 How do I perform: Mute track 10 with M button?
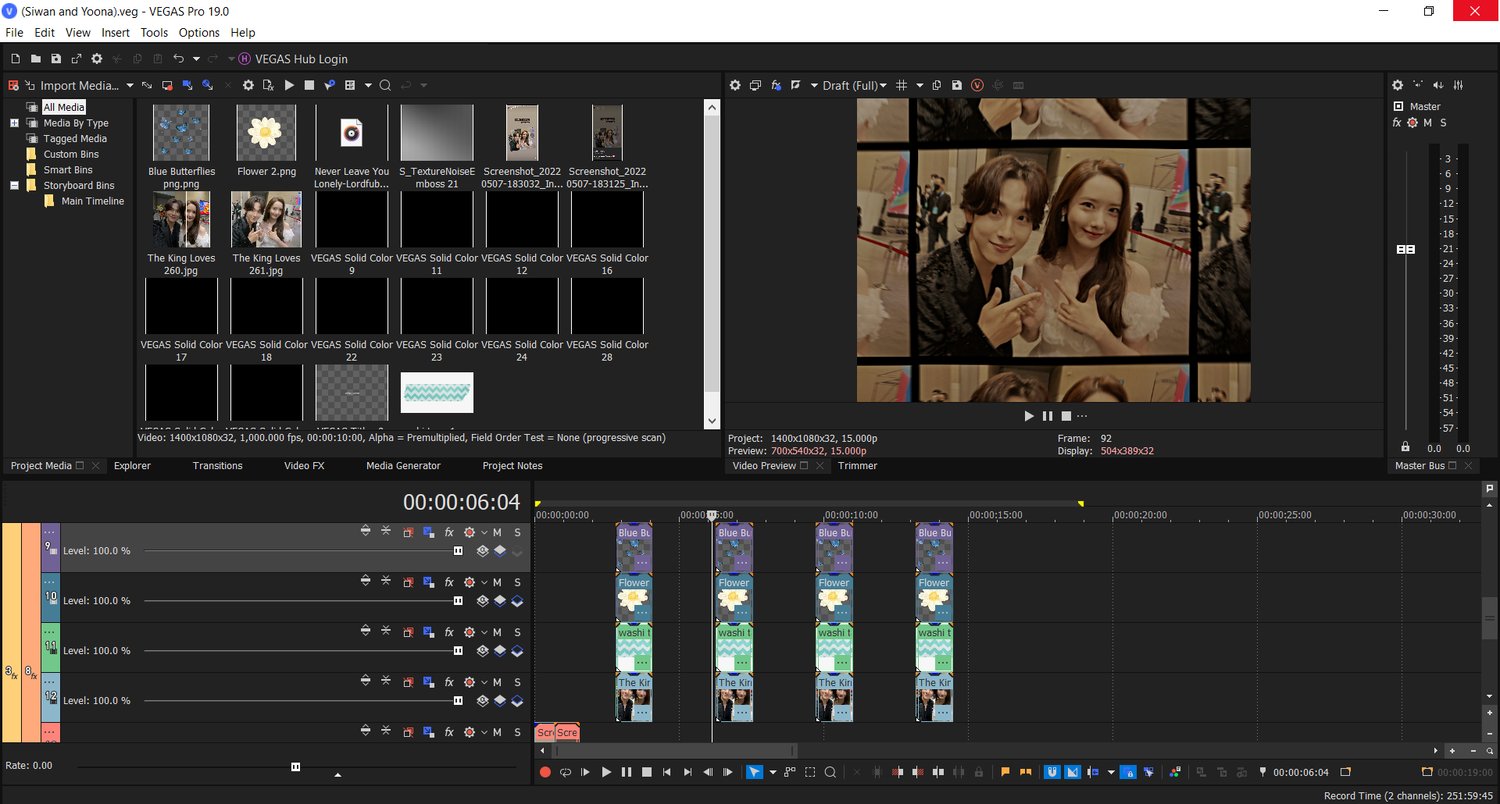coord(497,582)
